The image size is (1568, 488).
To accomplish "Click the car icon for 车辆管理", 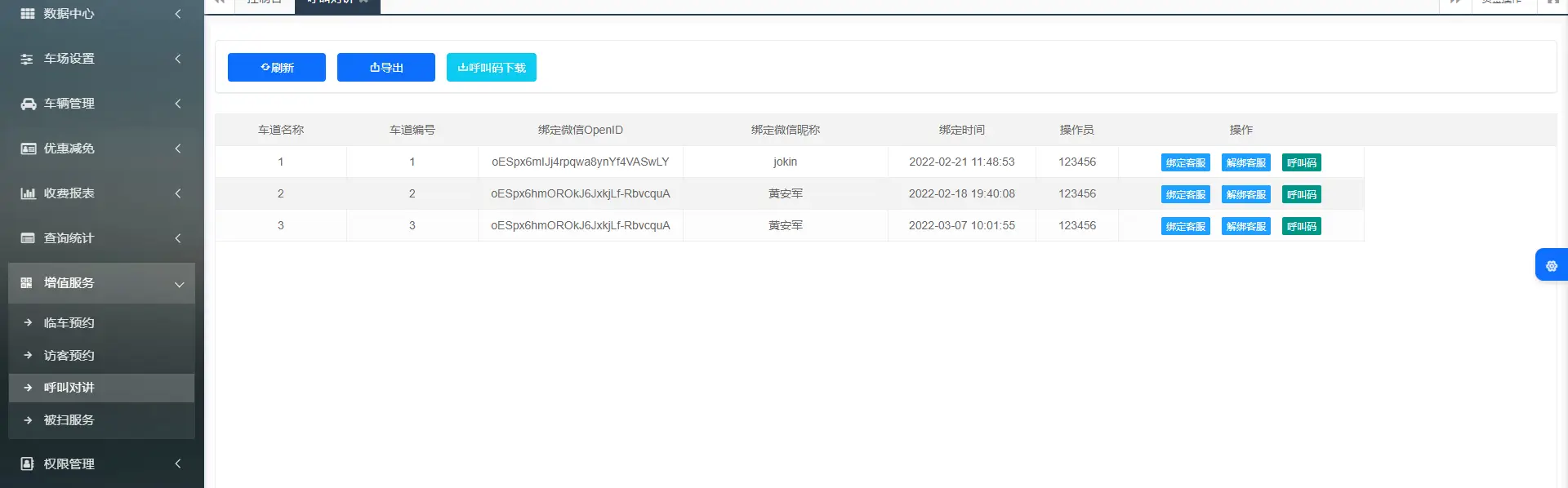I will click(28, 104).
